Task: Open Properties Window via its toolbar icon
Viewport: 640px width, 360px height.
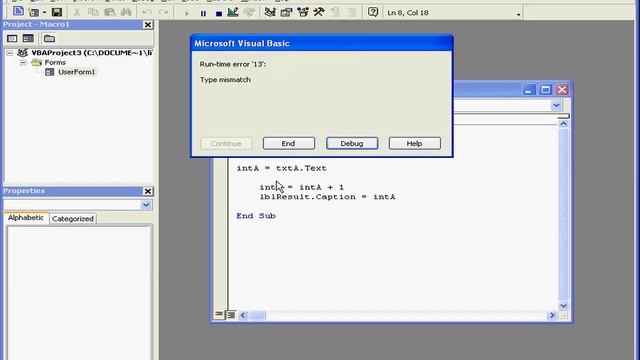Action: point(287,12)
